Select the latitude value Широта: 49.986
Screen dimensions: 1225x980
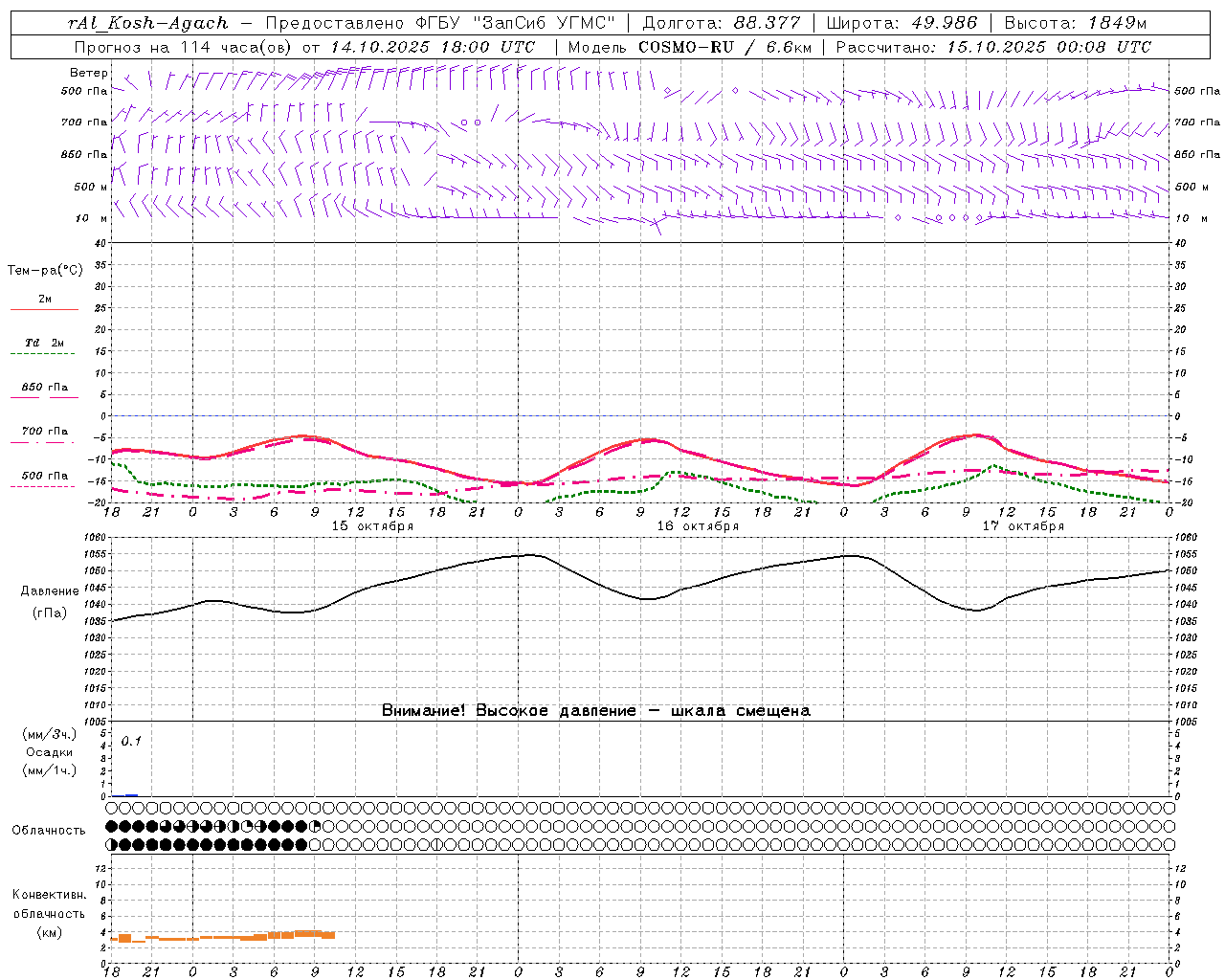tap(902, 23)
